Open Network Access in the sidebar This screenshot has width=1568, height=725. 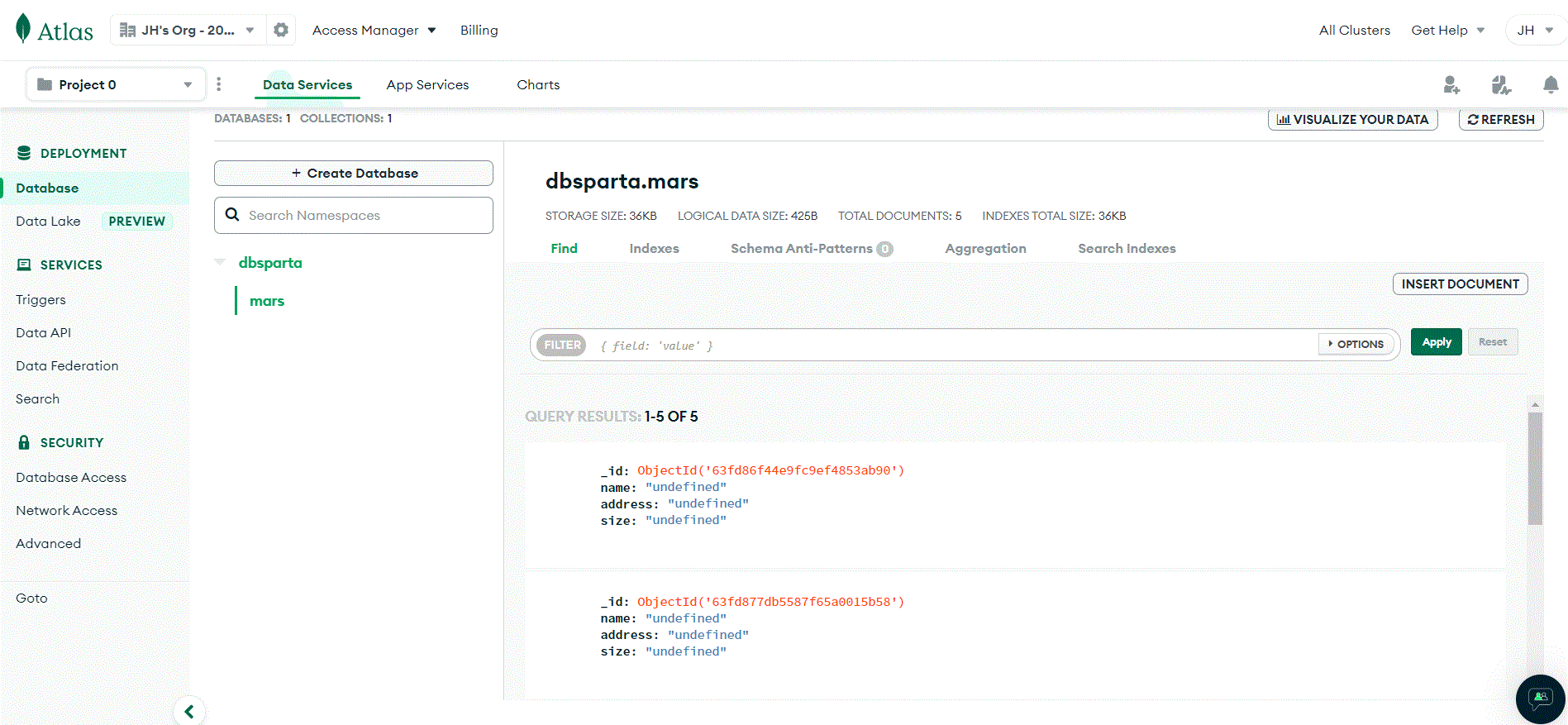pos(66,510)
